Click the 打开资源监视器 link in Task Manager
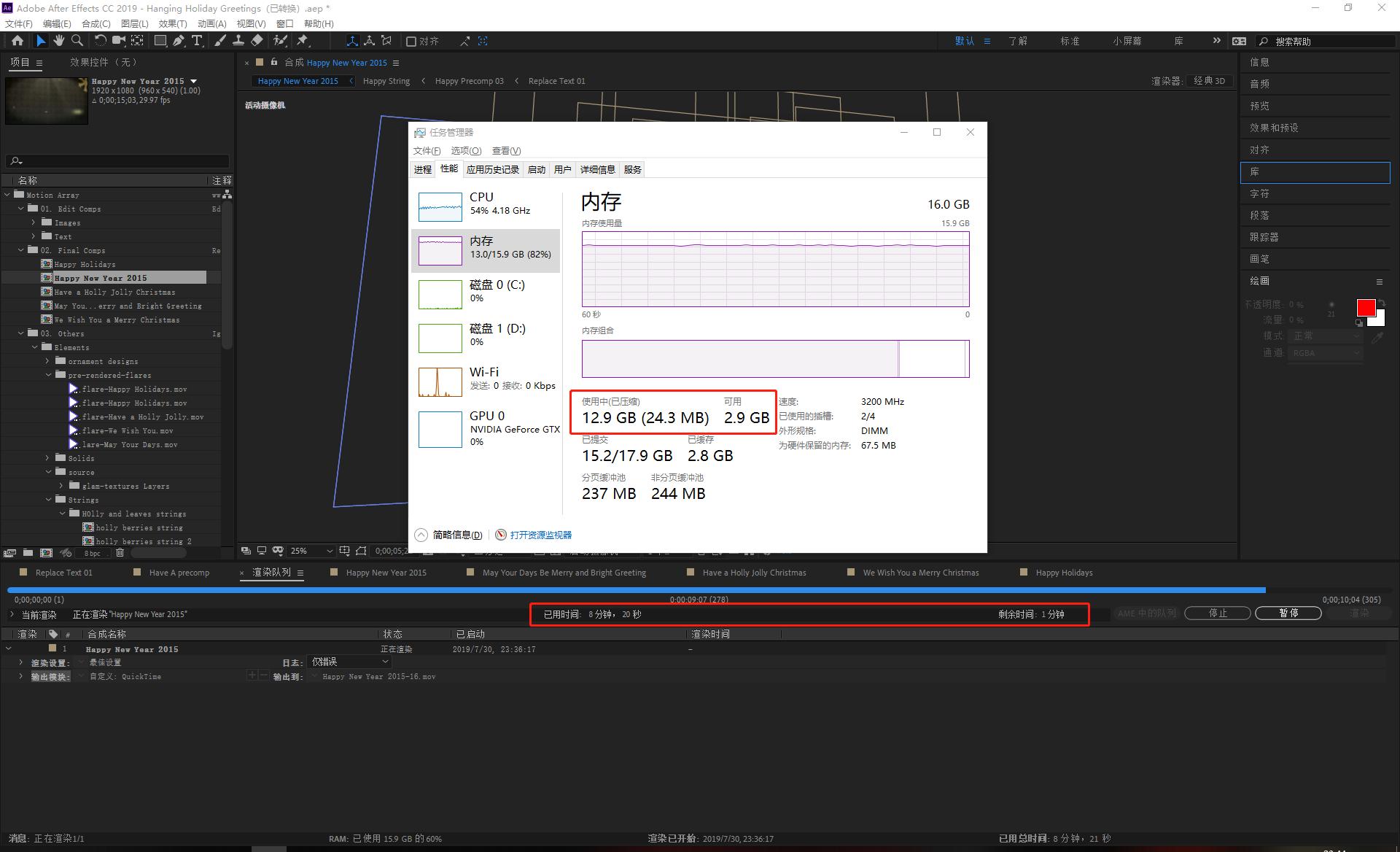Screen dimensions: 1400x852 click(540, 535)
